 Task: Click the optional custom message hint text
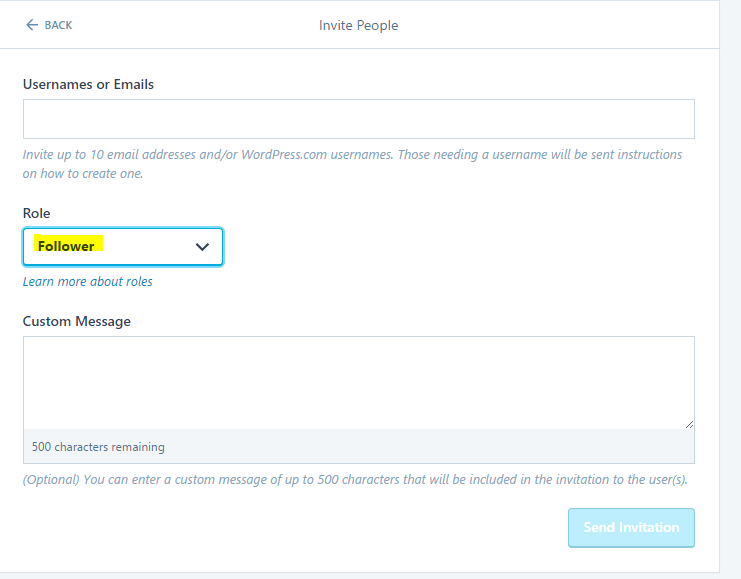[354, 480]
